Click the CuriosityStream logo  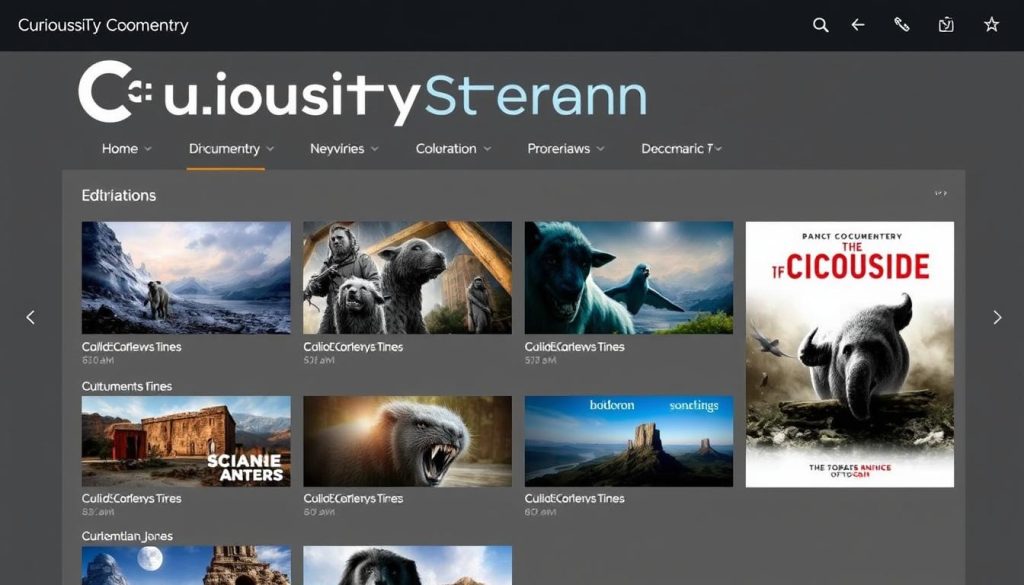click(360, 95)
